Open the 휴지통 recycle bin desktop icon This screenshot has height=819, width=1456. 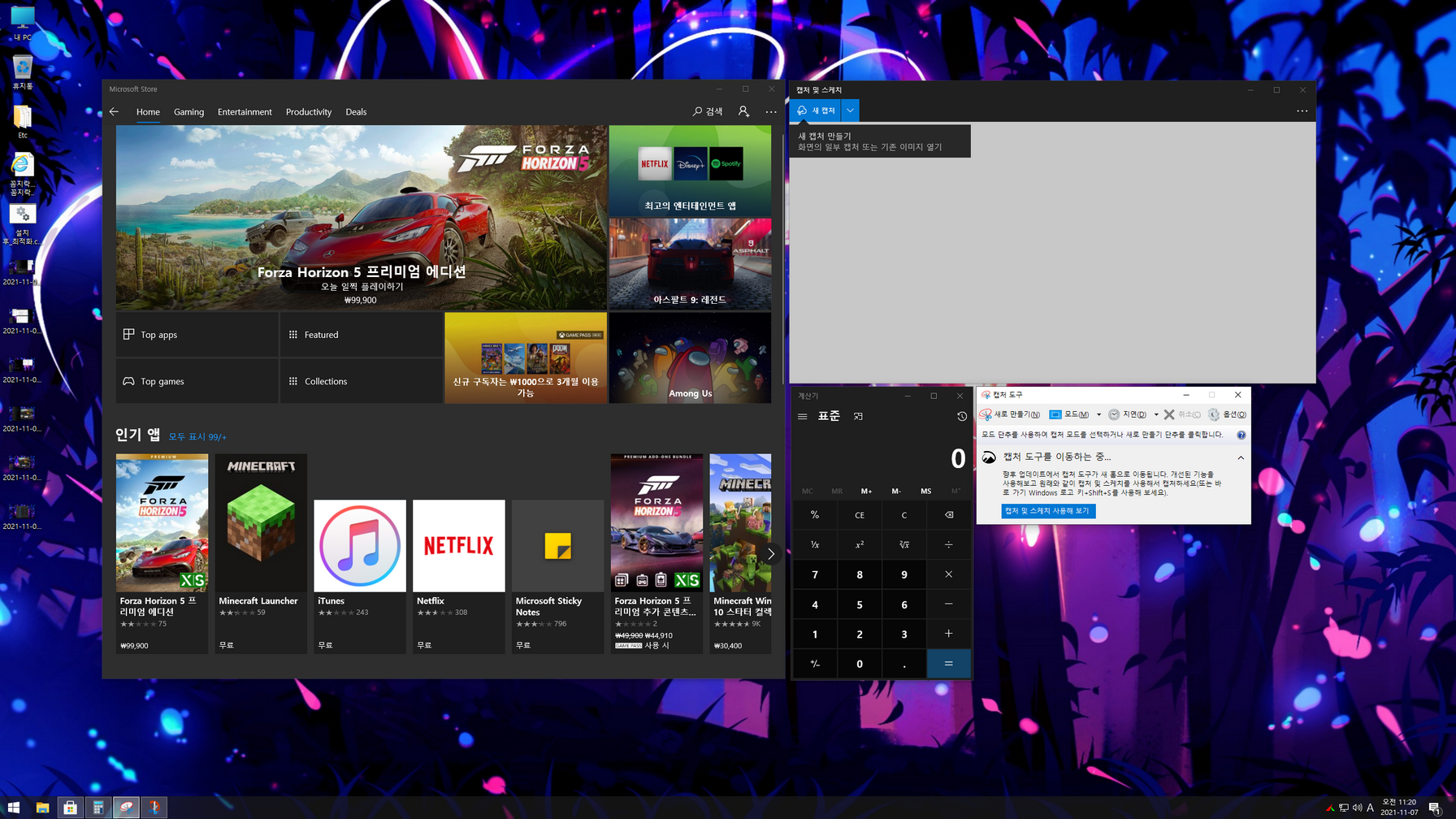(x=23, y=72)
